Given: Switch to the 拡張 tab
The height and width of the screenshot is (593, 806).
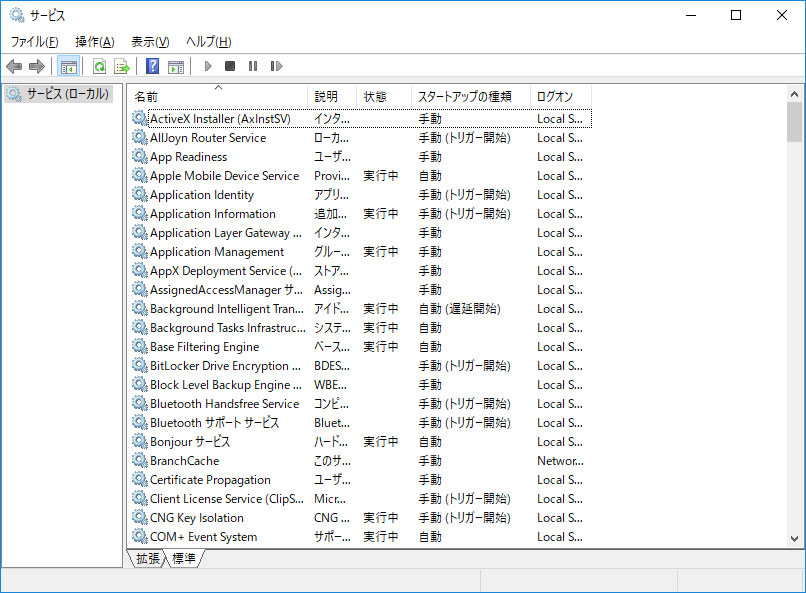Looking at the screenshot, I should [148, 558].
